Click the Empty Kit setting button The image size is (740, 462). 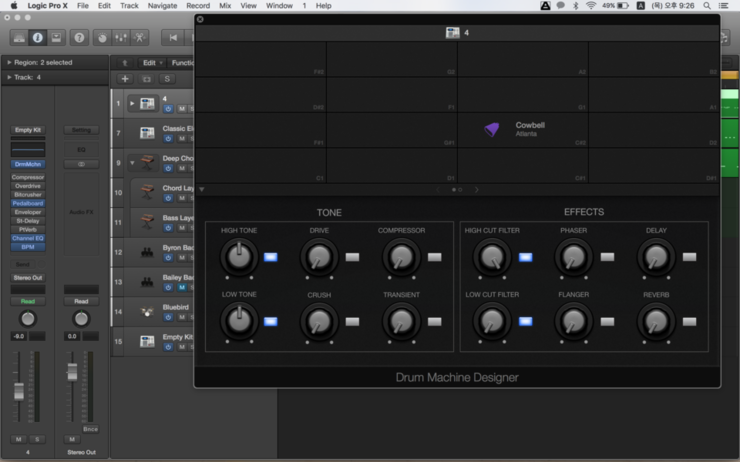pos(28,130)
